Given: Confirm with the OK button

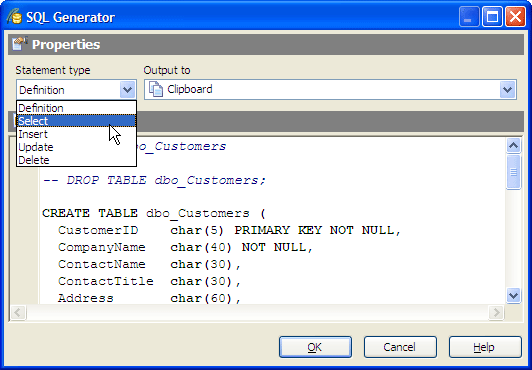Looking at the screenshot, I should [x=315, y=347].
